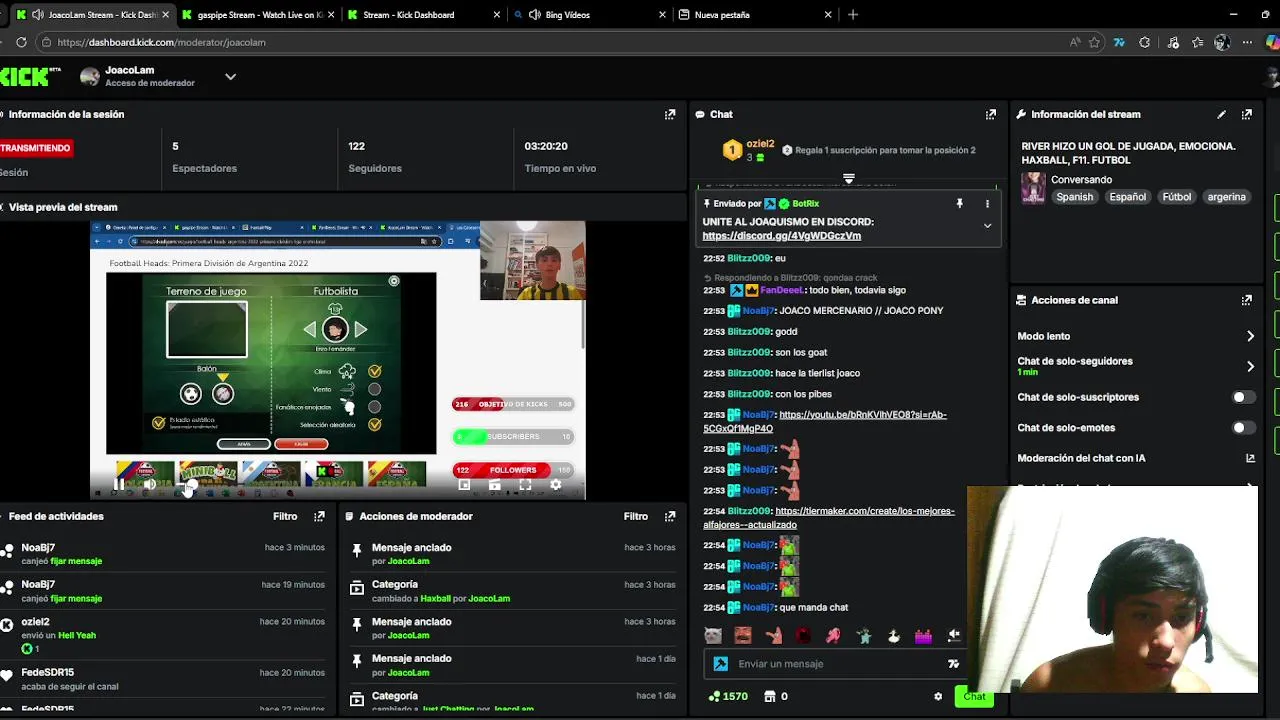Expand Chat de solo-seguidores options

coord(1250,366)
